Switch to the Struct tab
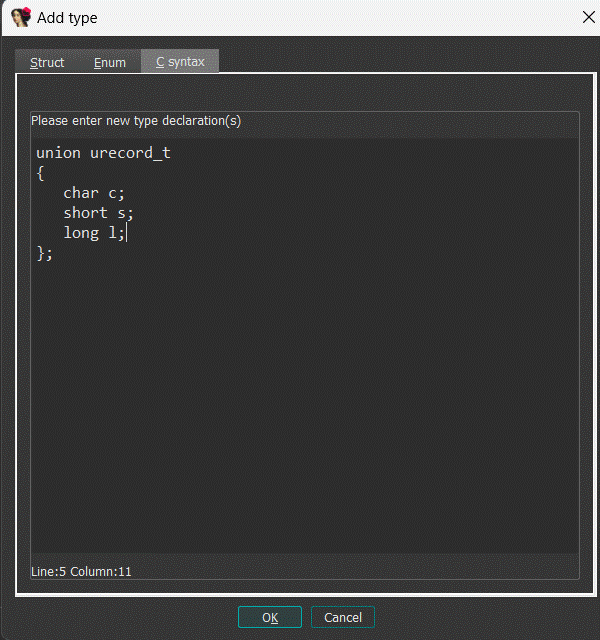The height and width of the screenshot is (640, 600). (47, 62)
